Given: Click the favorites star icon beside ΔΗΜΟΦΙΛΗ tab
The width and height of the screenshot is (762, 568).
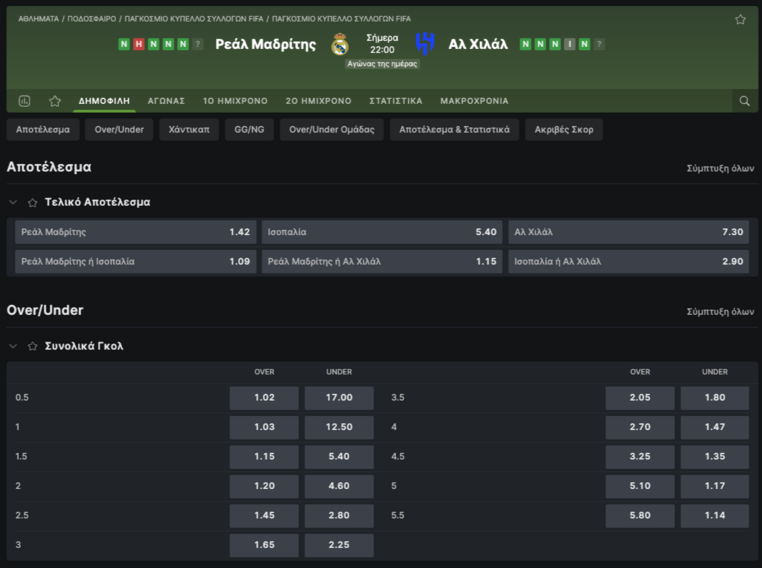Looking at the screenshot, I should click(55, 101).
